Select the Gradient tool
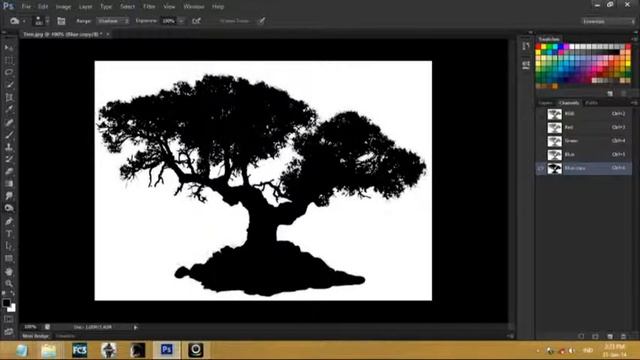The image size is (640, 360). (x=9, y=184)
